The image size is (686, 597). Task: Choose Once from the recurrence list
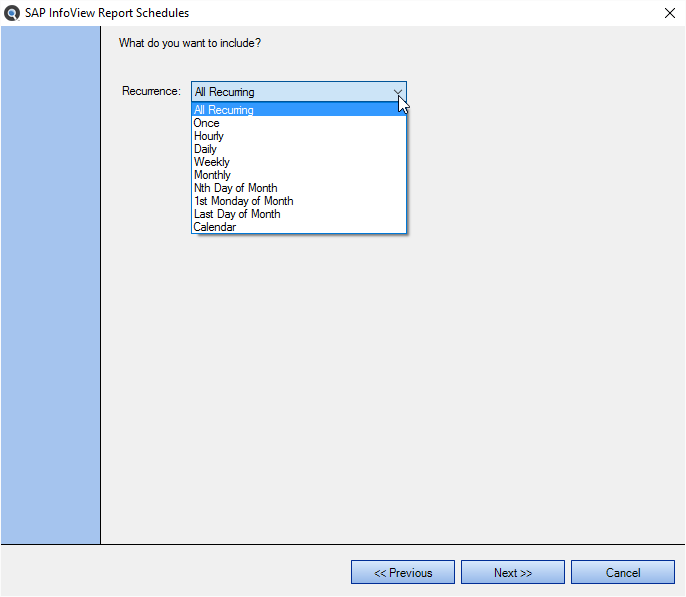tap(299, 123)
